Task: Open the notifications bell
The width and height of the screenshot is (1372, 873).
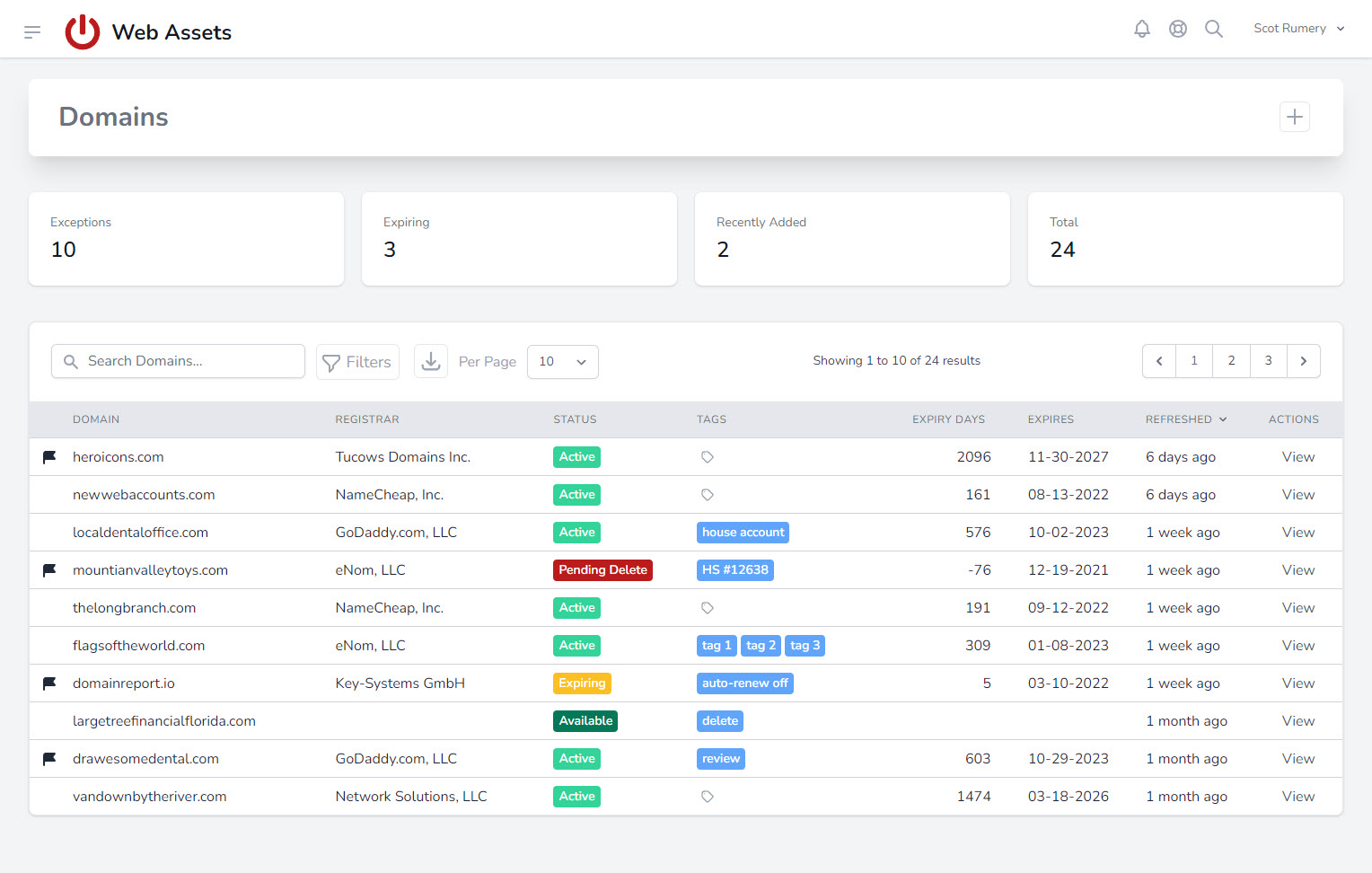Action: [1141, 28]
